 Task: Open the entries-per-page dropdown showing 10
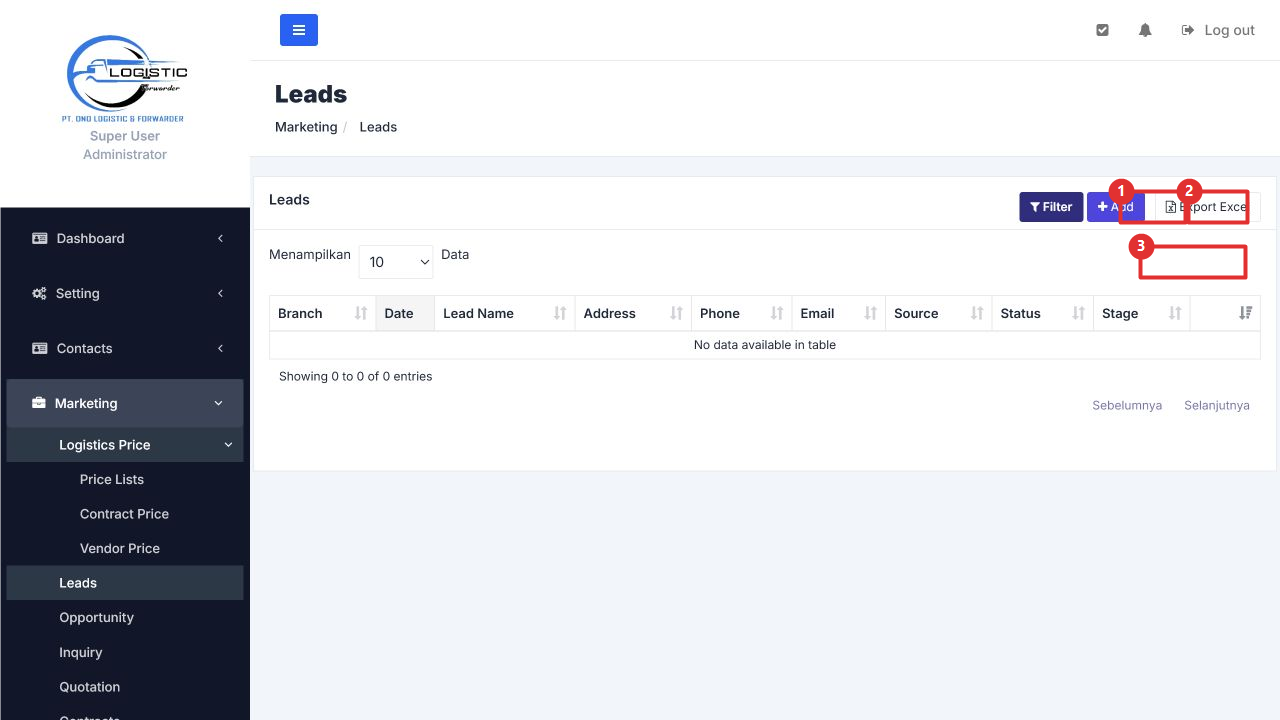[x=396, y=262]
